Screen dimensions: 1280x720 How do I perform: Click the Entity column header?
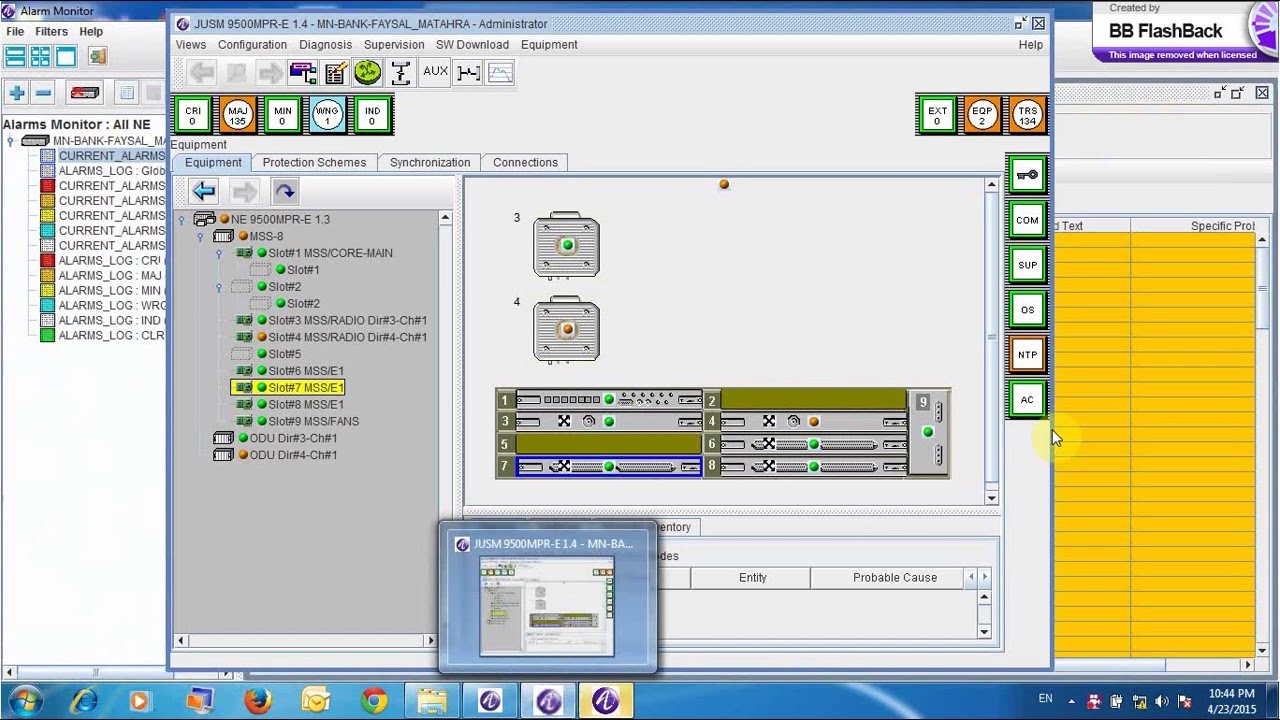752,578
